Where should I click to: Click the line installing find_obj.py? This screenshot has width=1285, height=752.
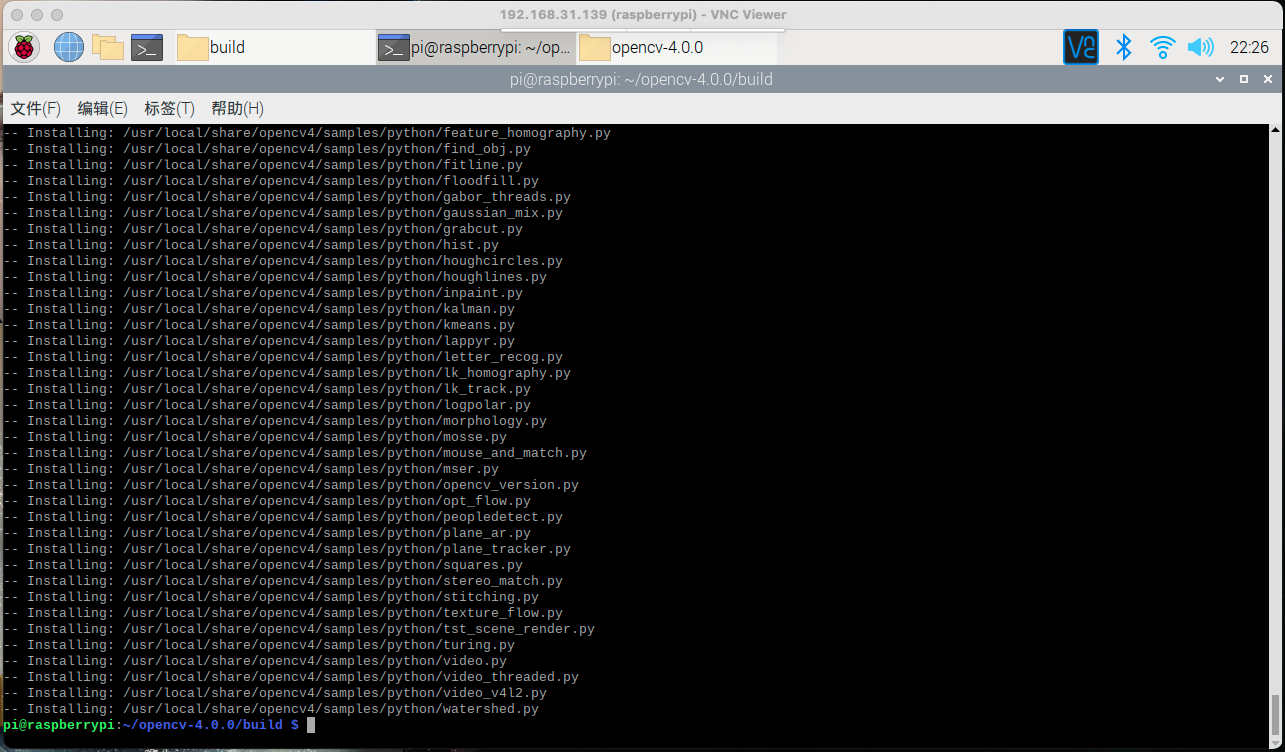coord(267,149)
